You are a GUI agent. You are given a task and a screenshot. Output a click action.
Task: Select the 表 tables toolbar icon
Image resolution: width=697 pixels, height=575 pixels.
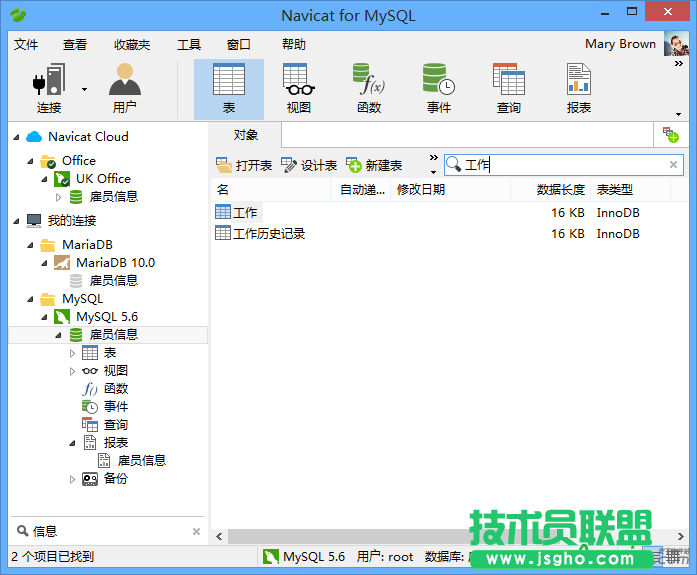(228, 89)
